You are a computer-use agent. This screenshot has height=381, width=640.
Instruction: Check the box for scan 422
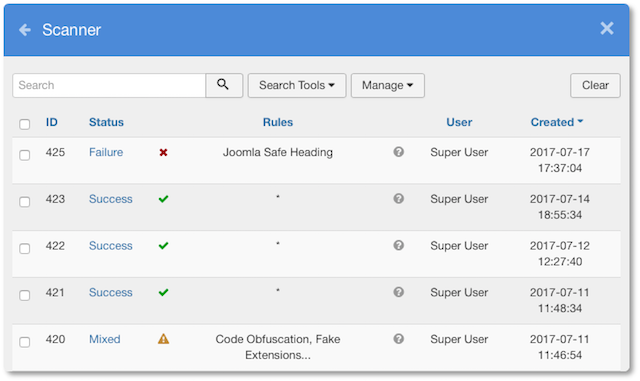[24, 249]
